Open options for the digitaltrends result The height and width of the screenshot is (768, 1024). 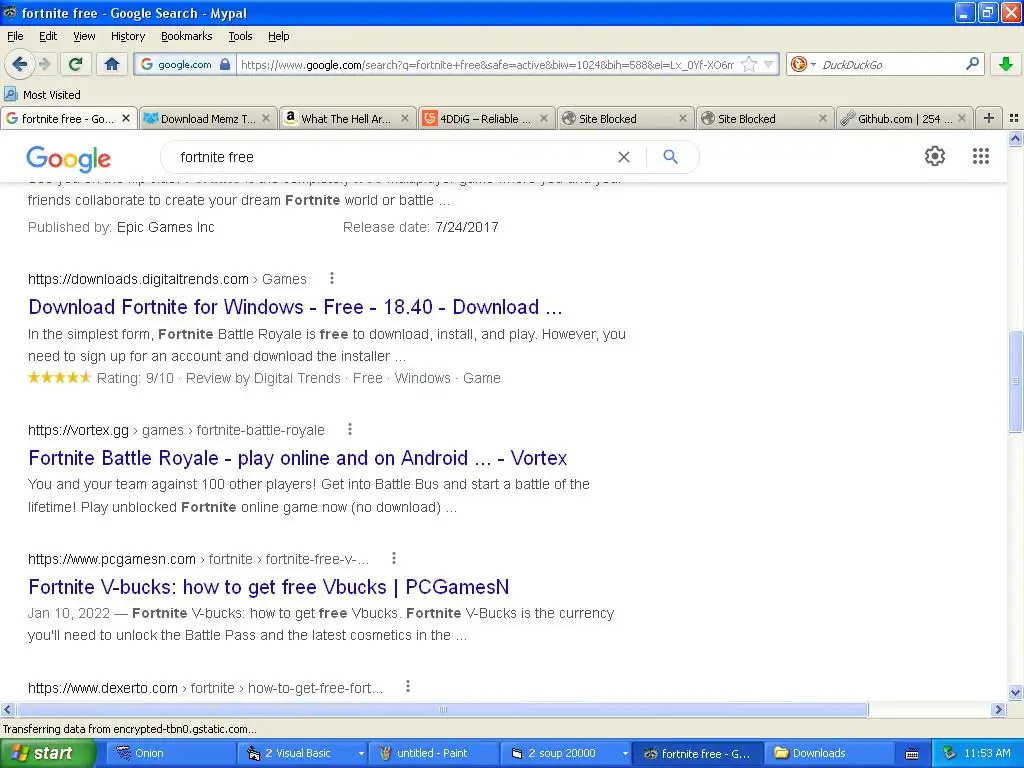(332, 278)
